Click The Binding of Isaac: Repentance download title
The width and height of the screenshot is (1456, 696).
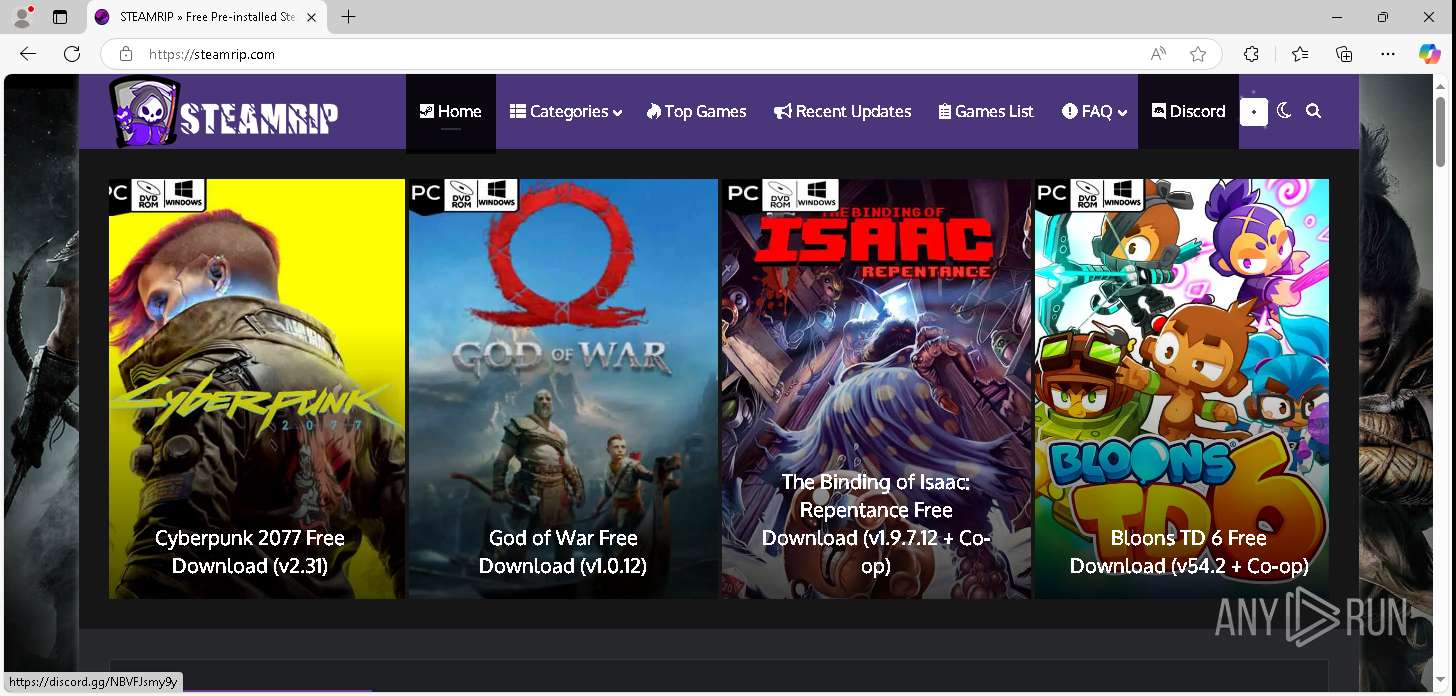[876, 524]
